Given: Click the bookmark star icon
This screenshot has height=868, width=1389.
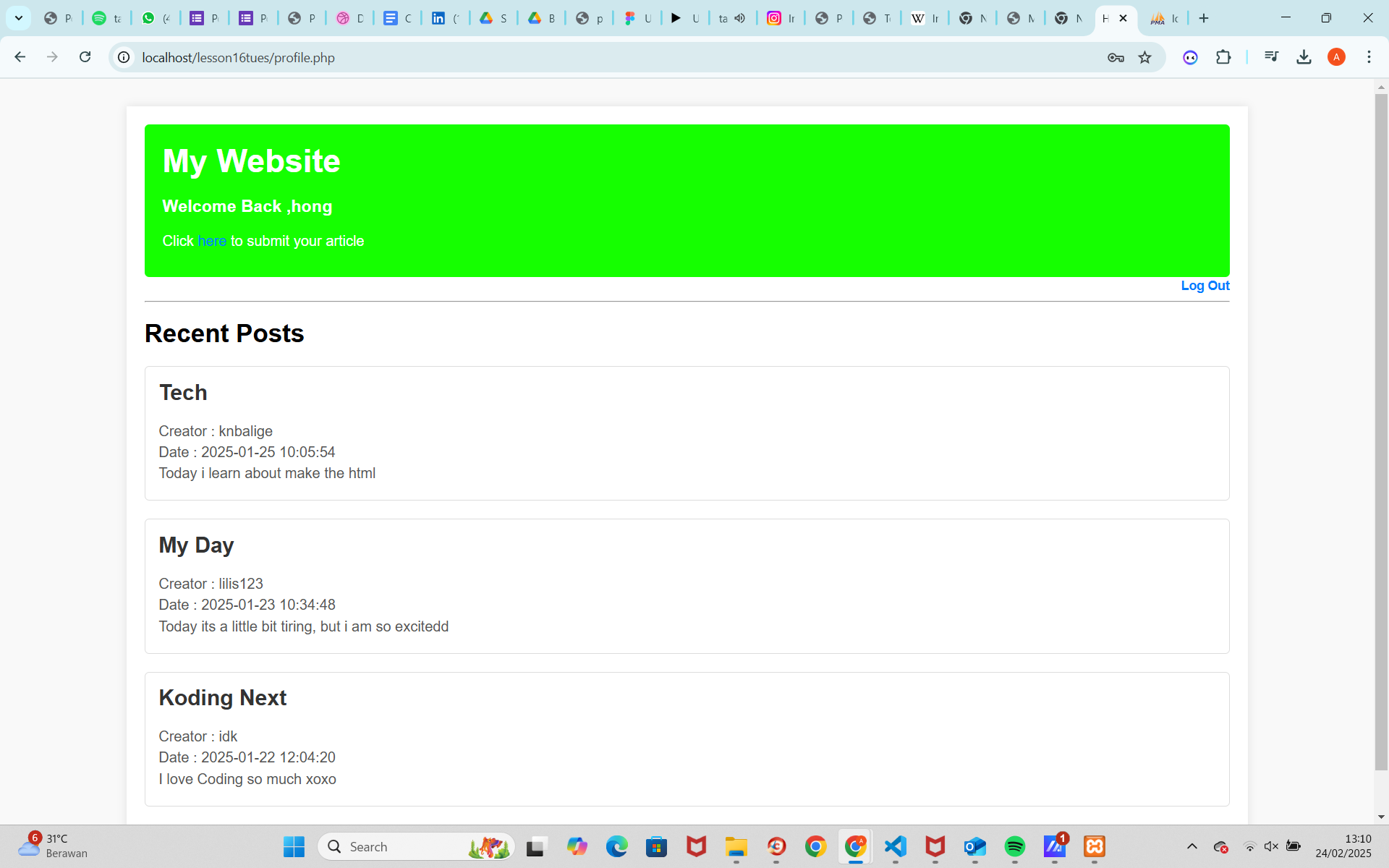Looking at the screenshot, I should pos(1144,57).
